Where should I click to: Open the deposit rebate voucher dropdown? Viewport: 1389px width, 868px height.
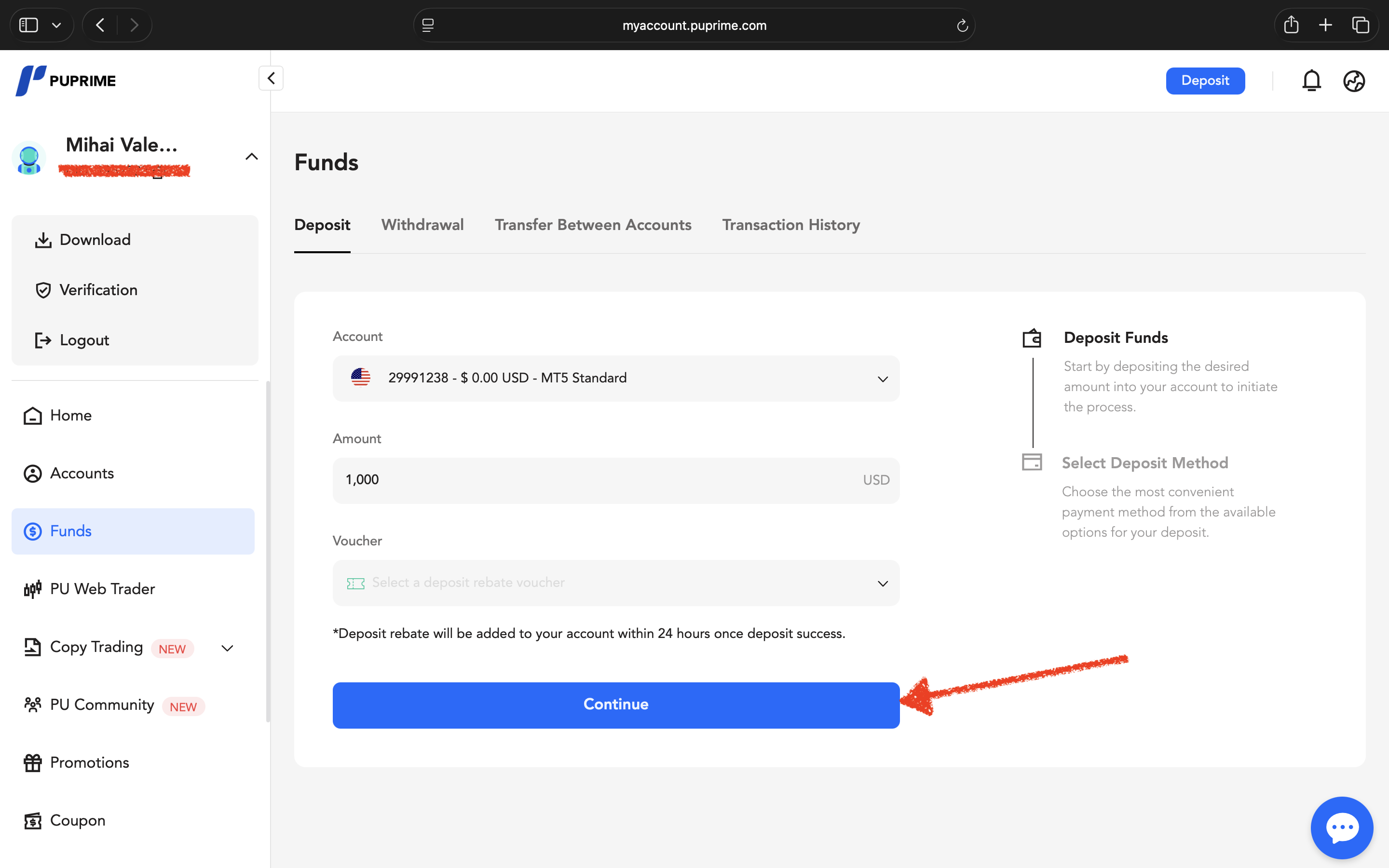click(616, 583)
